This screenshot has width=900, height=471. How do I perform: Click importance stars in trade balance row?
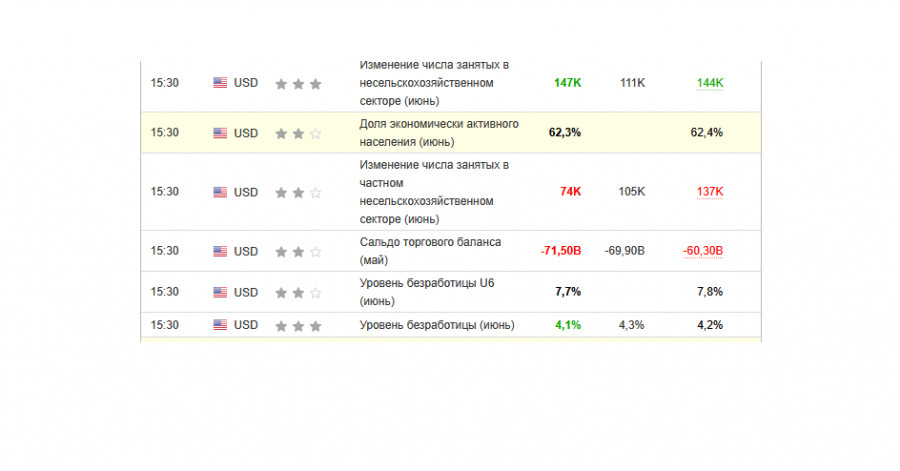pyautogui.click(x=298, y=252)
